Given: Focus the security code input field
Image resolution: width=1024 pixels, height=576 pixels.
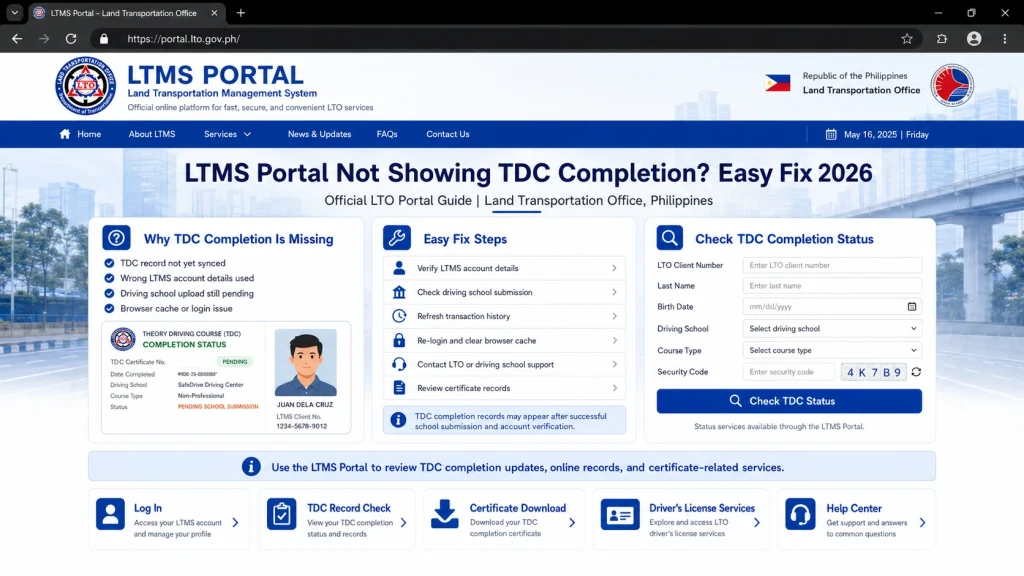Looking at the screenshot, I should [x=789, y=372].
